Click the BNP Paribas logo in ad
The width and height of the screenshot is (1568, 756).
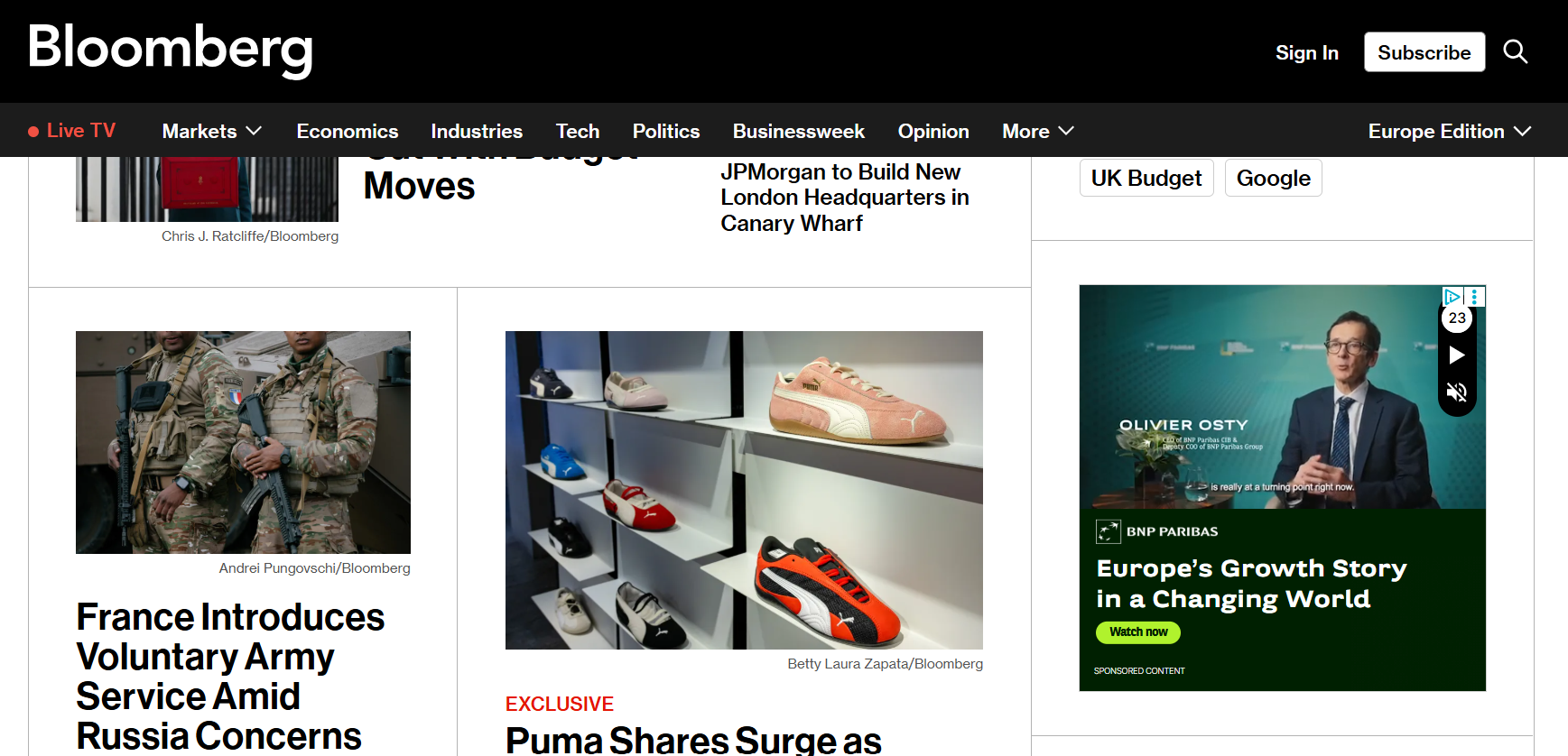tap(1157, 531)
